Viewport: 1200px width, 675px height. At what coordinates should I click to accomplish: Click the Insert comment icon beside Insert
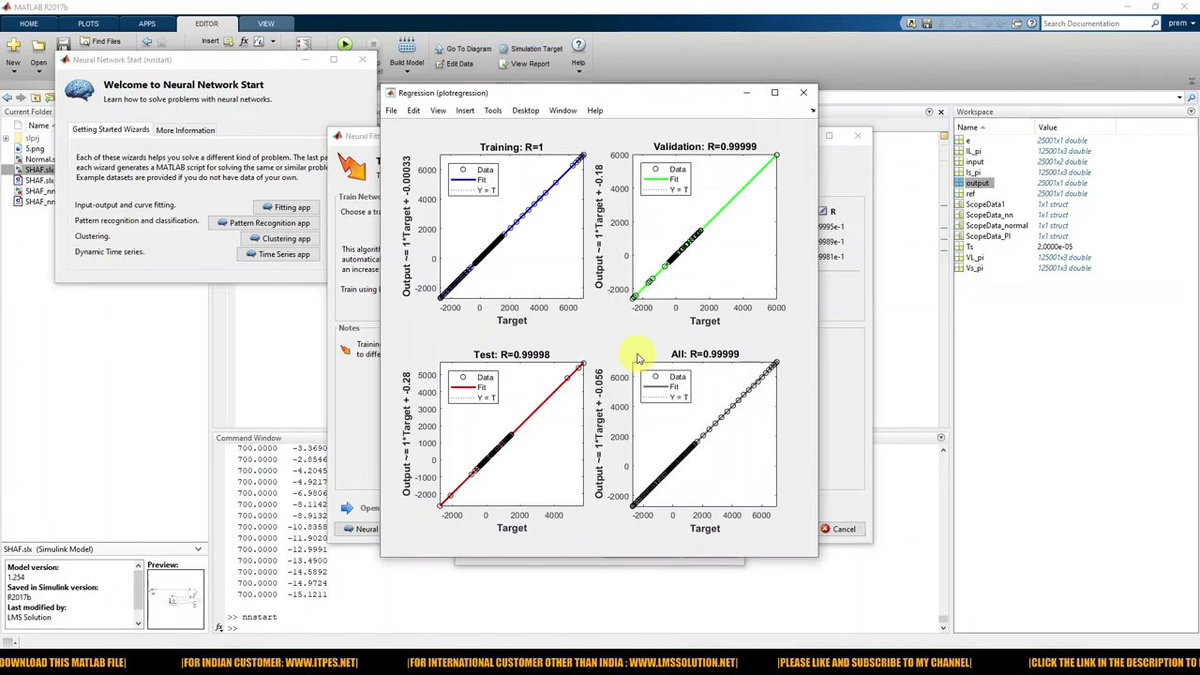pyautogui.click(x=229, y=42)
